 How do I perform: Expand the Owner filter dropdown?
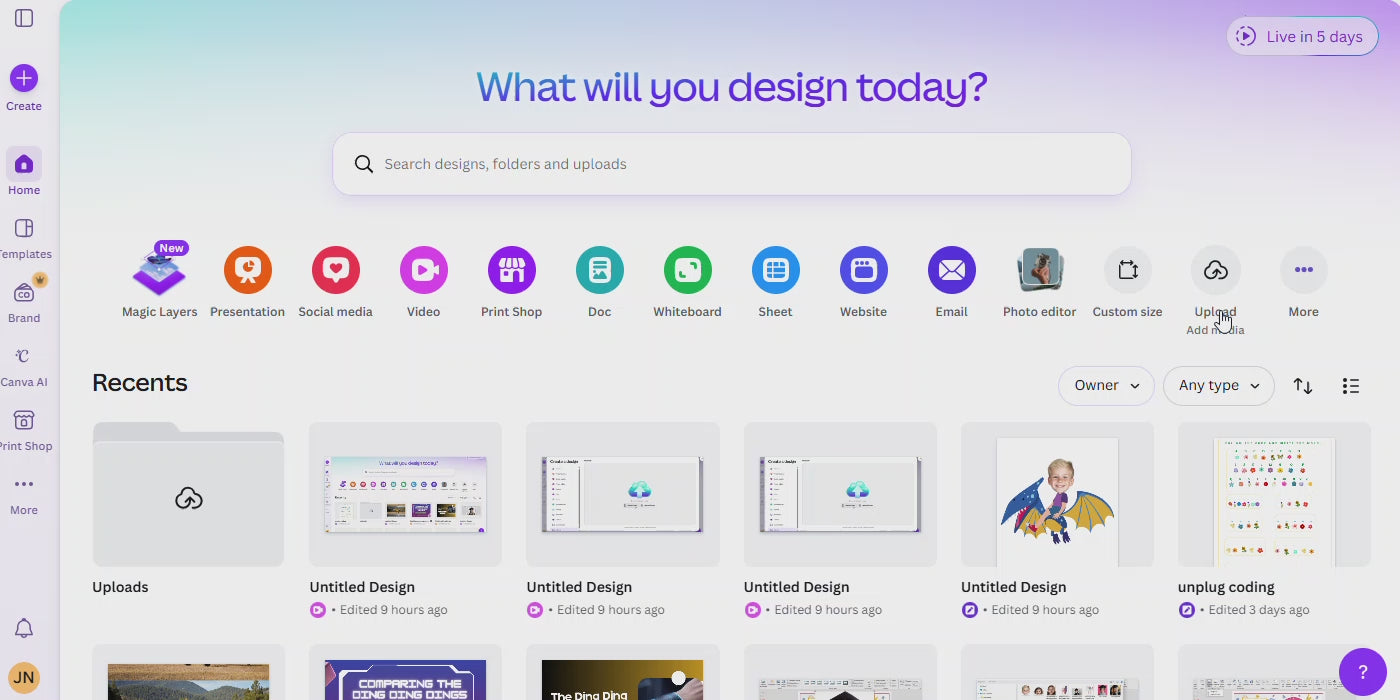pyautogui.click(x=1106, y=386)
